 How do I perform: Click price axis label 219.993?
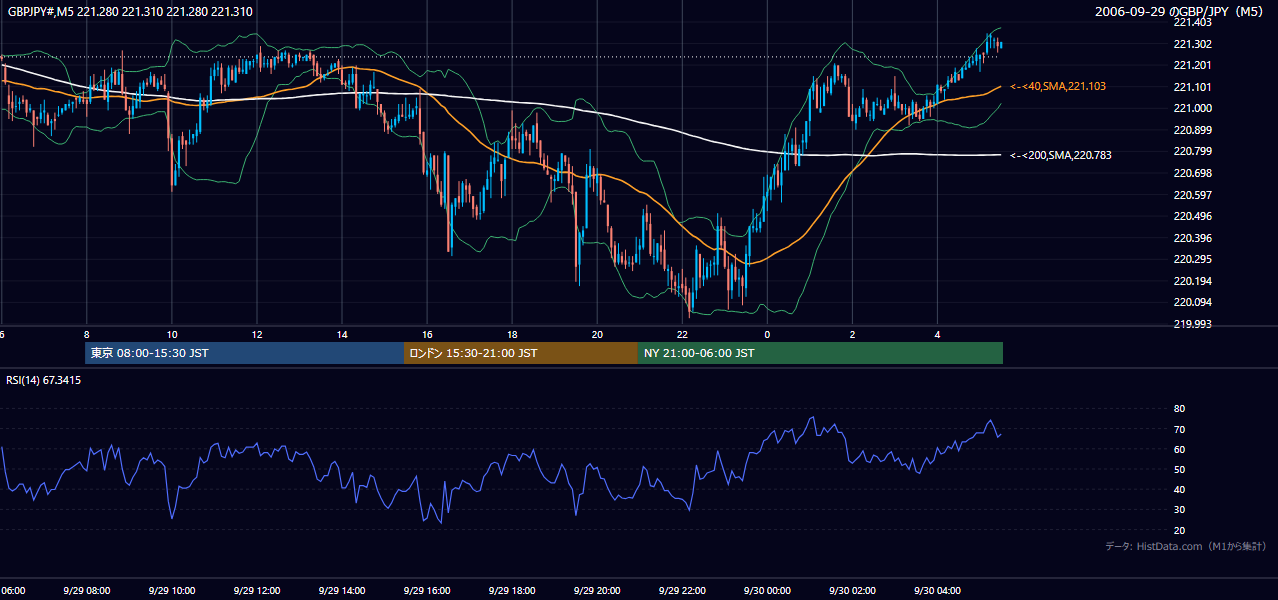point(1192,324)
